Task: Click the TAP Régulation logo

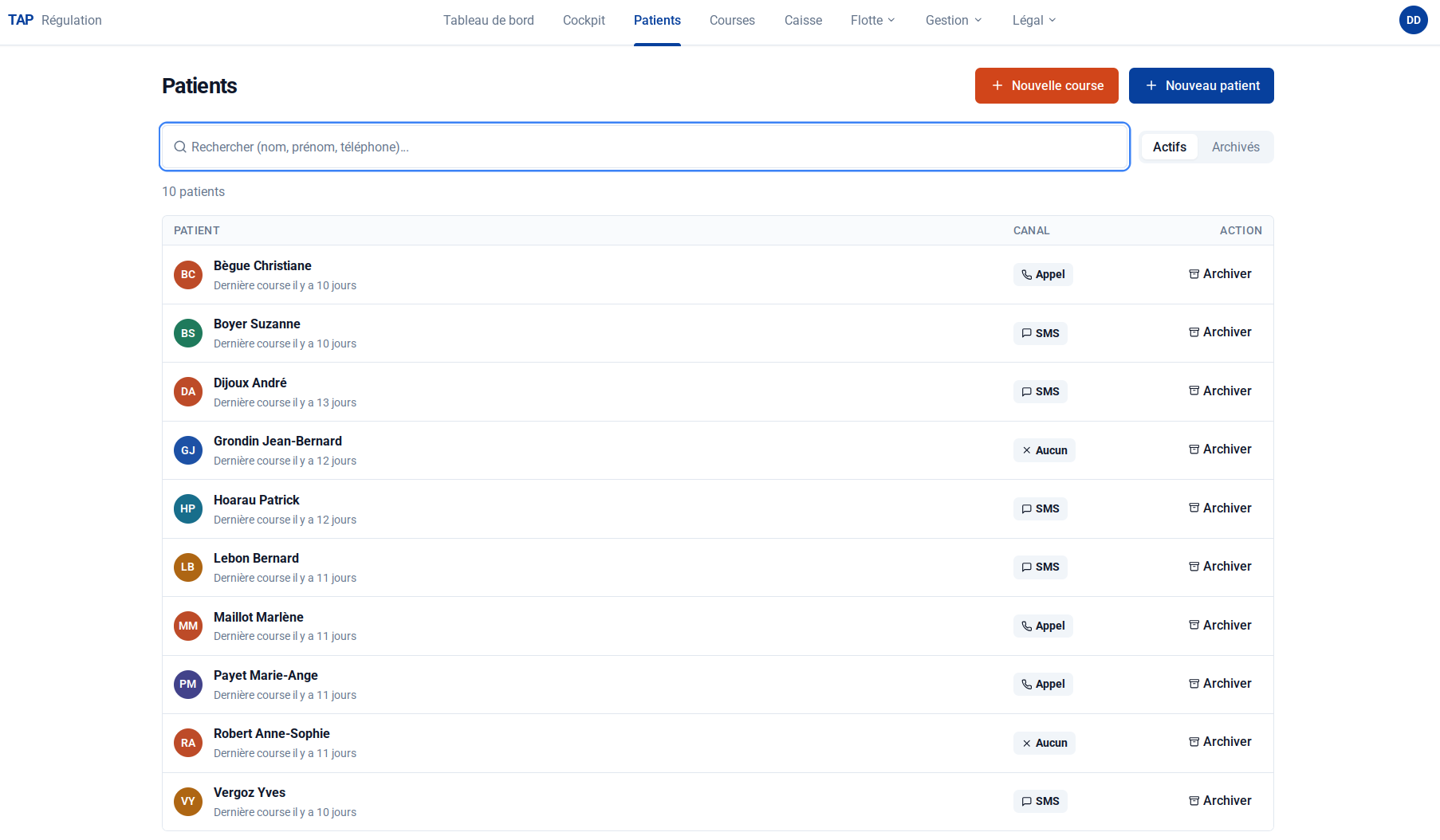Action: click(x=55, y=20)
